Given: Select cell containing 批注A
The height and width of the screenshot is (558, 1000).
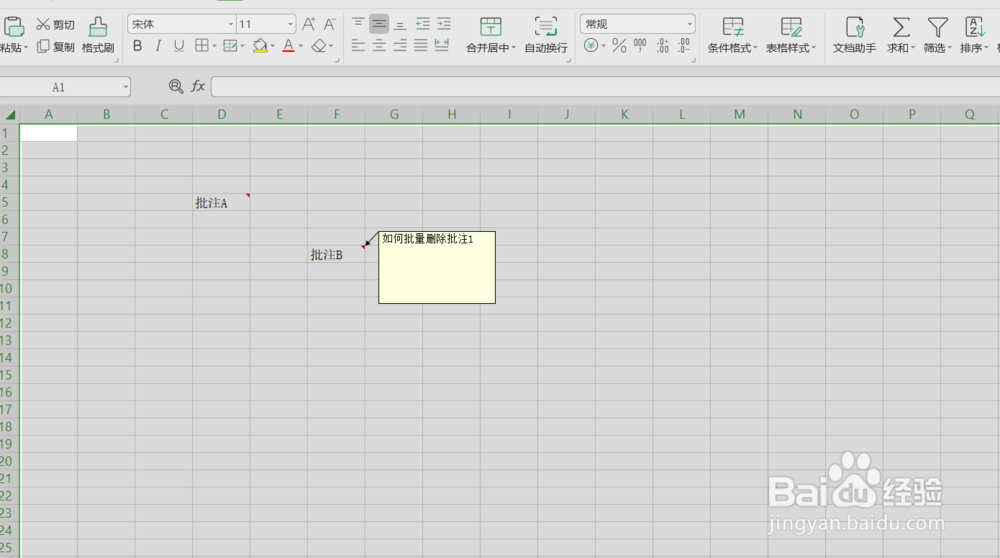Looking at the screenshot, I should 221,202.
